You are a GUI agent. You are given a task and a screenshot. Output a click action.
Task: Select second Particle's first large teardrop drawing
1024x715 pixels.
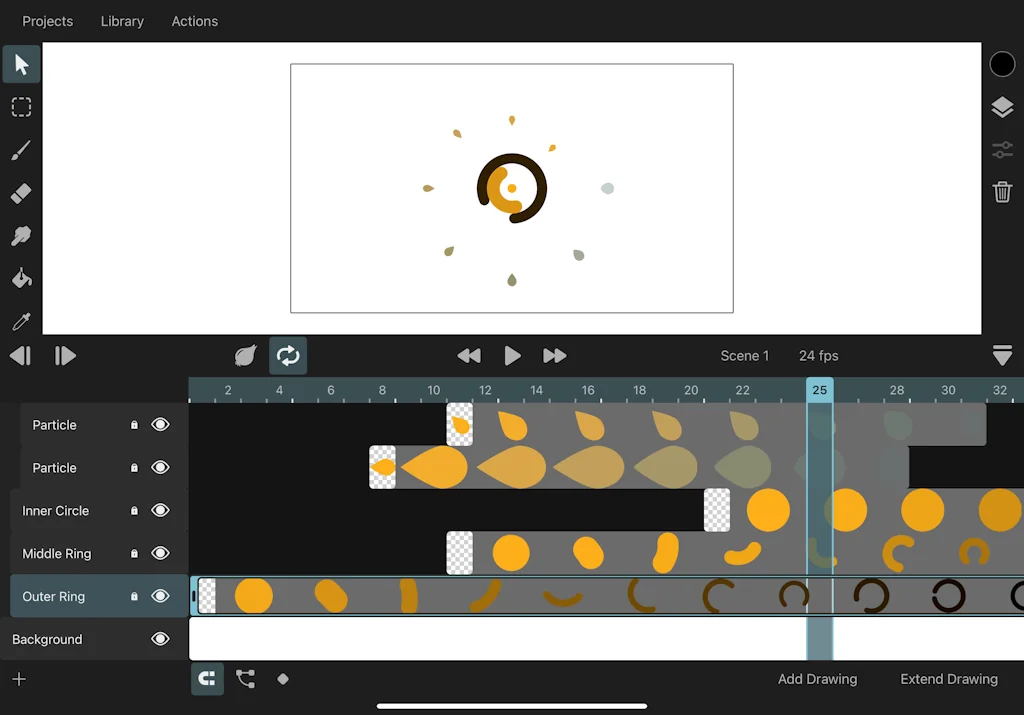pos(434,468)
